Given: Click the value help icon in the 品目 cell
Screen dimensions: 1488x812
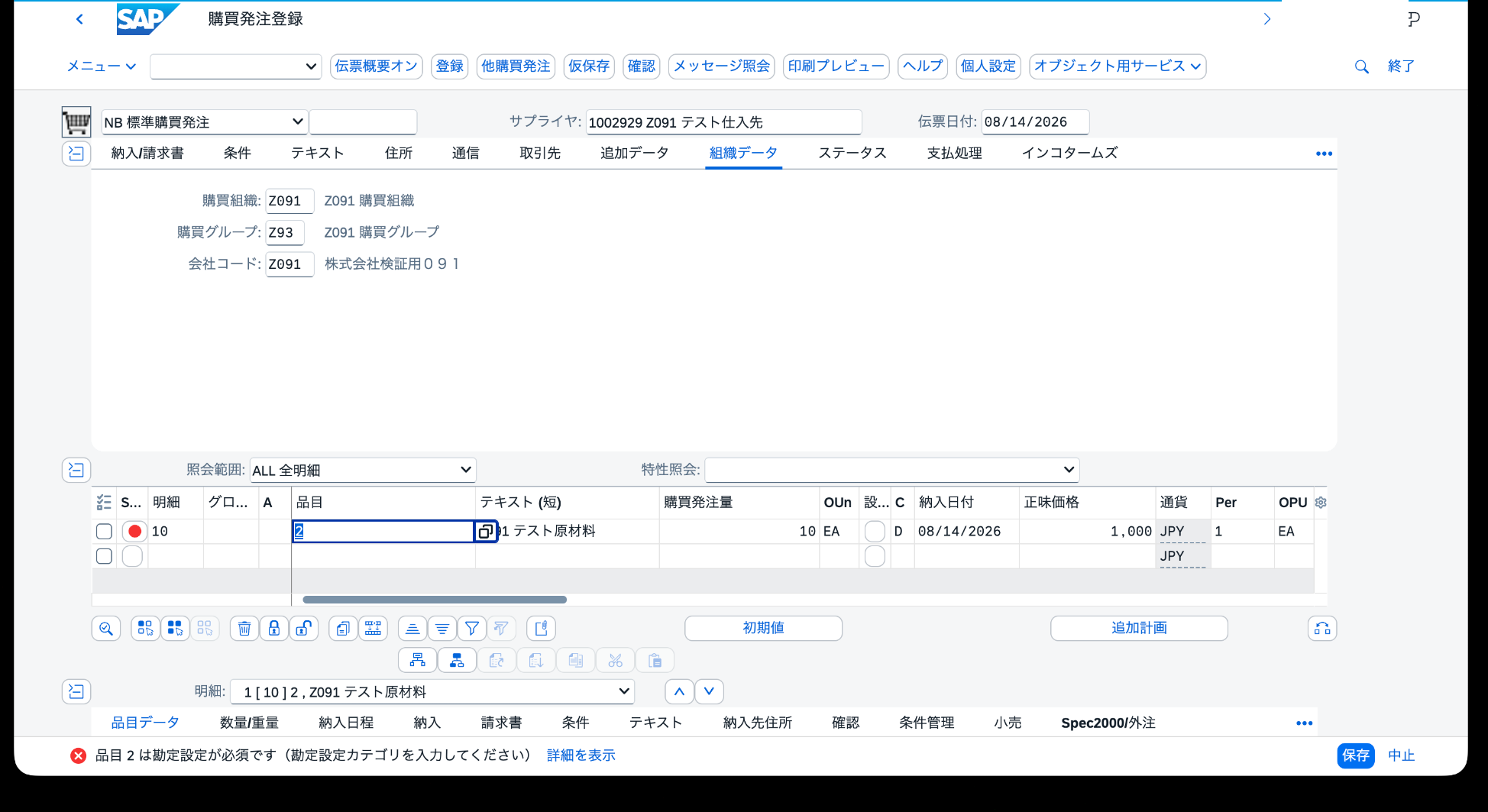Looking at the screenshot, I should pyautogui.click(x=486, y=532).
